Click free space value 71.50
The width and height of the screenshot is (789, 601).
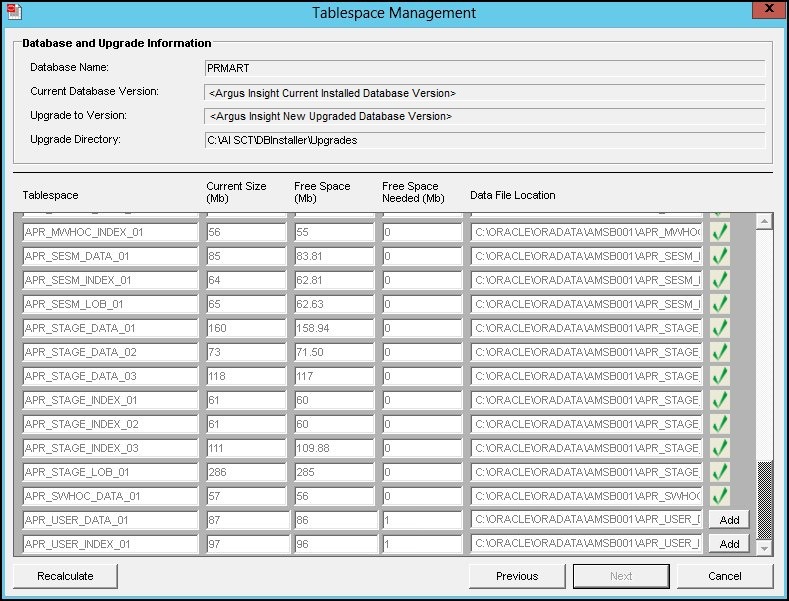pyautogui.click(x=335, y=352)
